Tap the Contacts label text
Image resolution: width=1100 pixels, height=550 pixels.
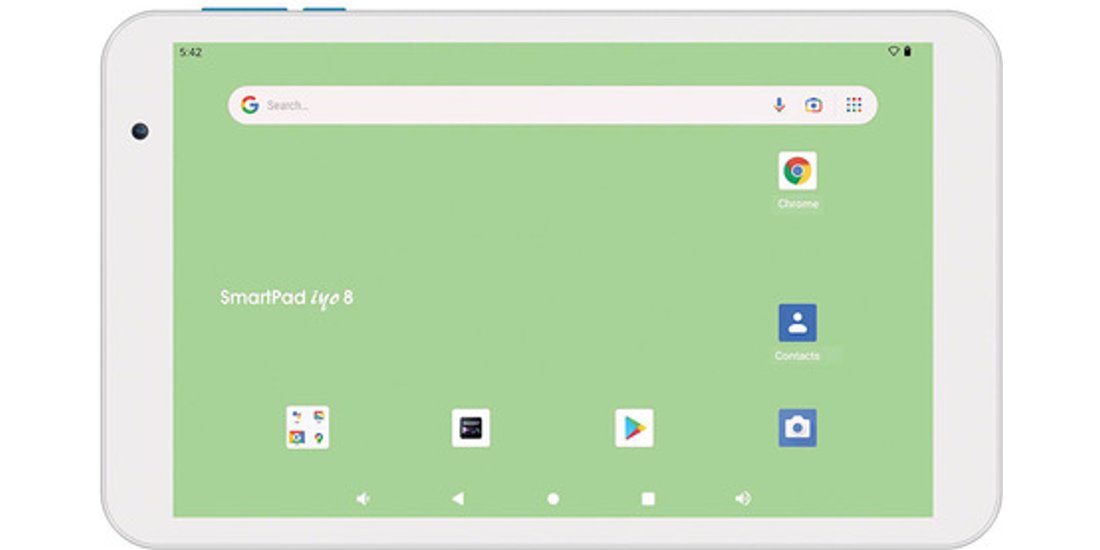point(797,356)
